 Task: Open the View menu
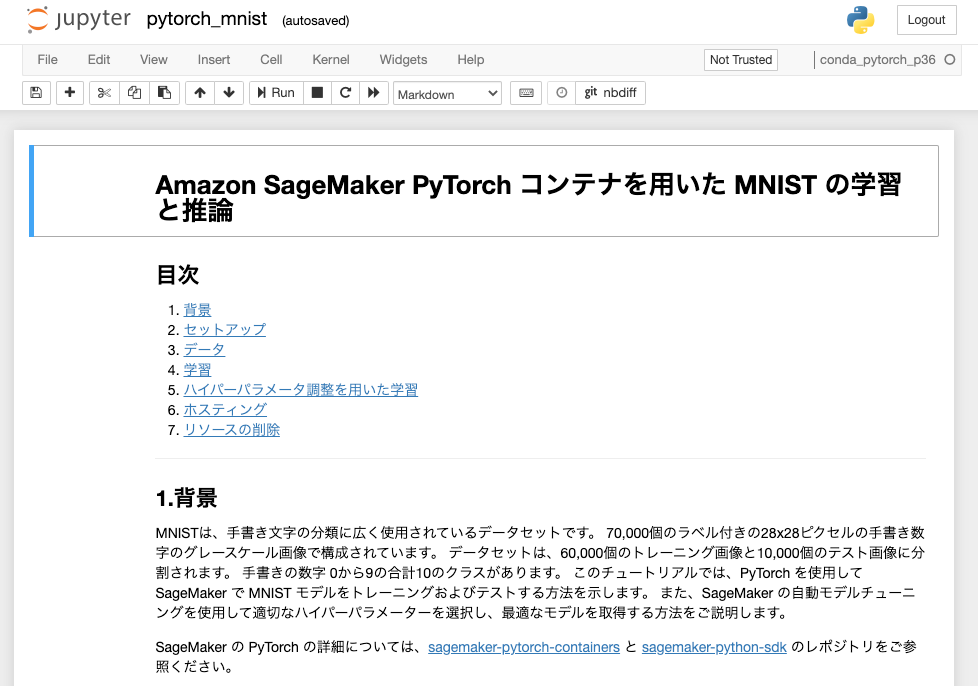click(x=153, y=60)
